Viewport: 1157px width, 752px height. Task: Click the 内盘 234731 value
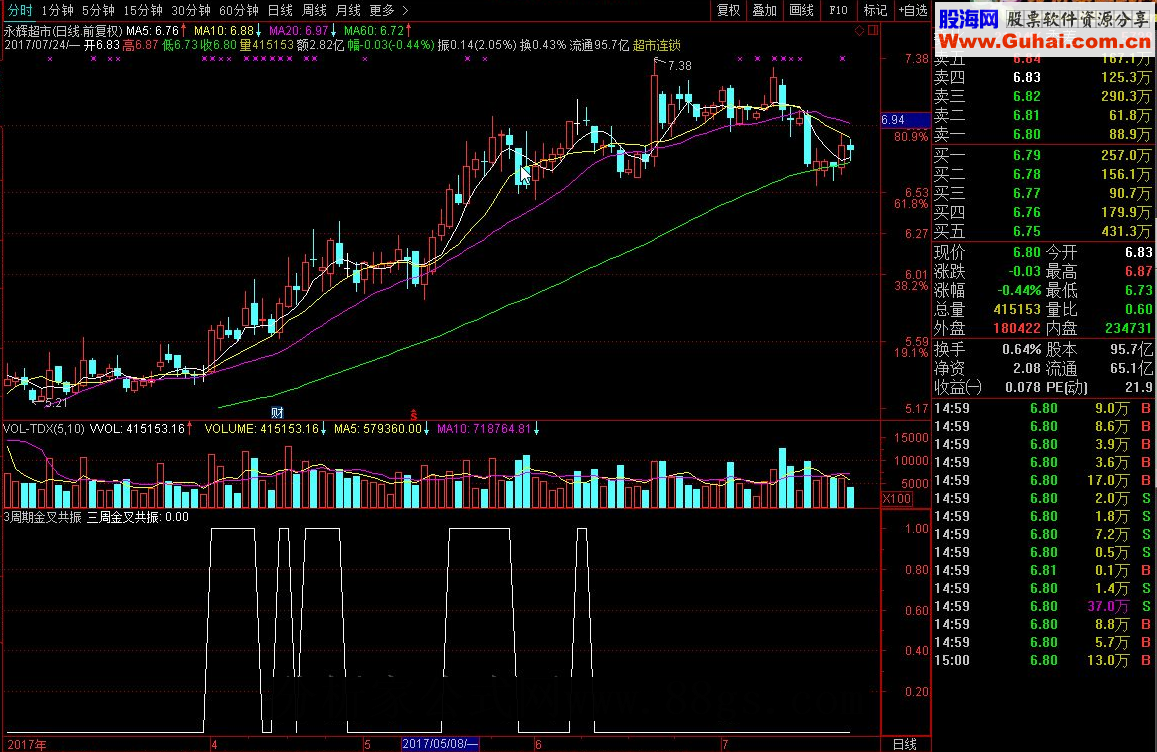pyautogui.click(x=1128, y=328)
